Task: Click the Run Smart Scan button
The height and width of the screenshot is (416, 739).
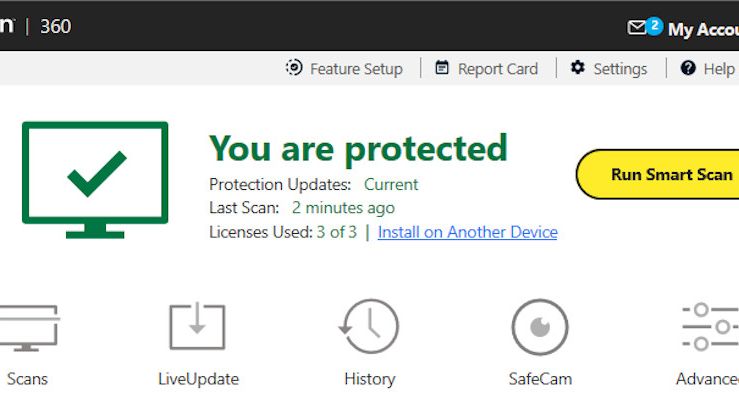Action: tap(658, 174)
